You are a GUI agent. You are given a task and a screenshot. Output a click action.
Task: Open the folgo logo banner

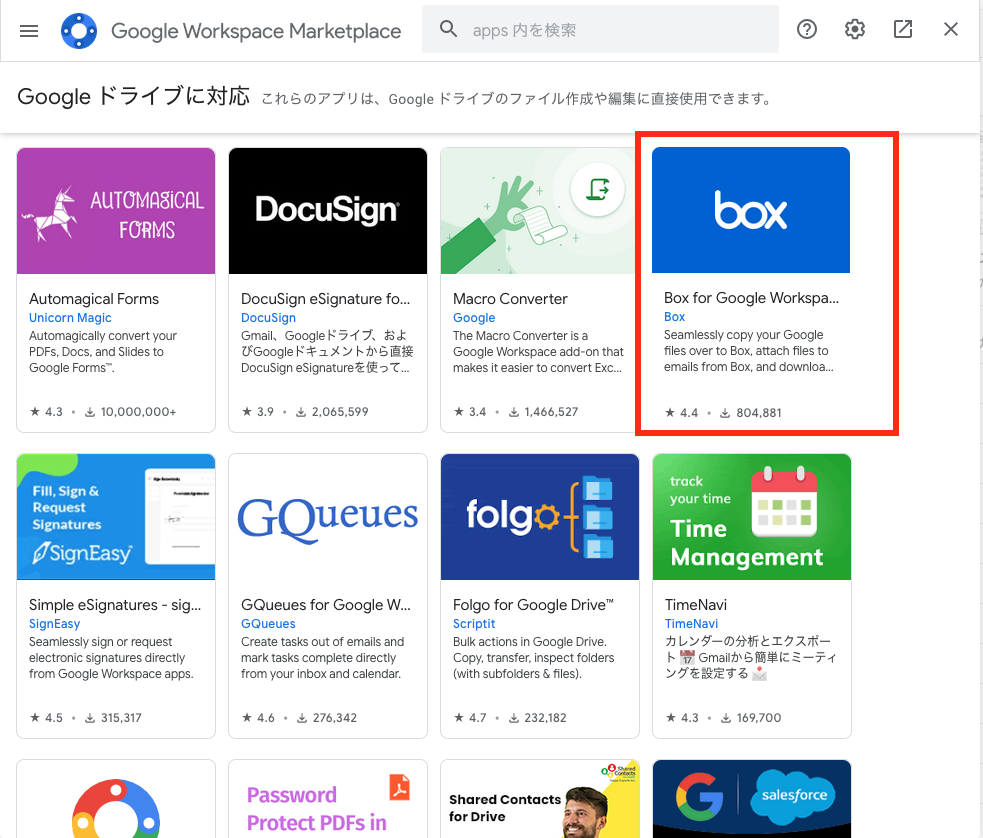(x=540, y=517)
